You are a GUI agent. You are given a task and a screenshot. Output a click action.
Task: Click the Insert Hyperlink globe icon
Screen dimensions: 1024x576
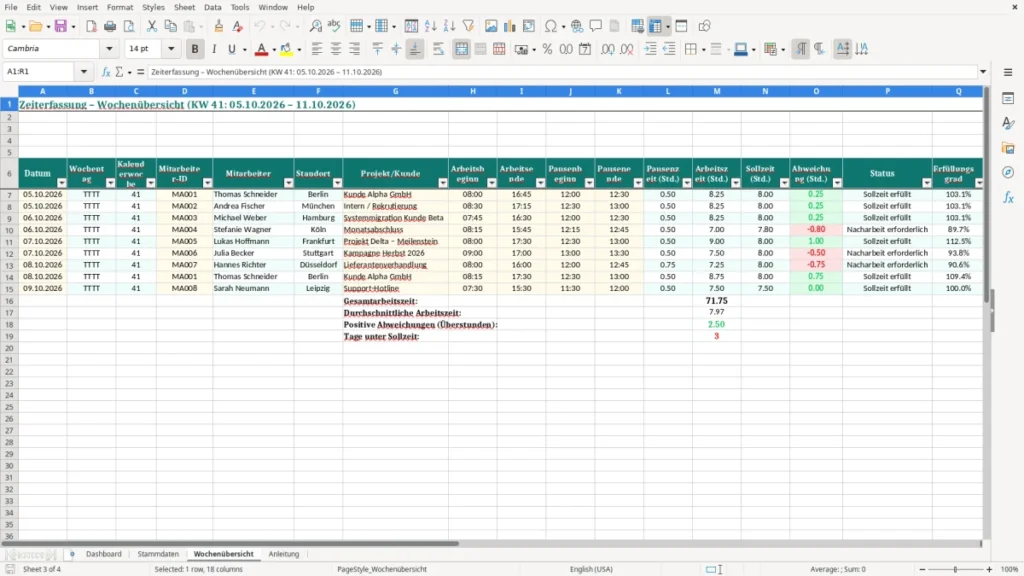click(577, 26)
